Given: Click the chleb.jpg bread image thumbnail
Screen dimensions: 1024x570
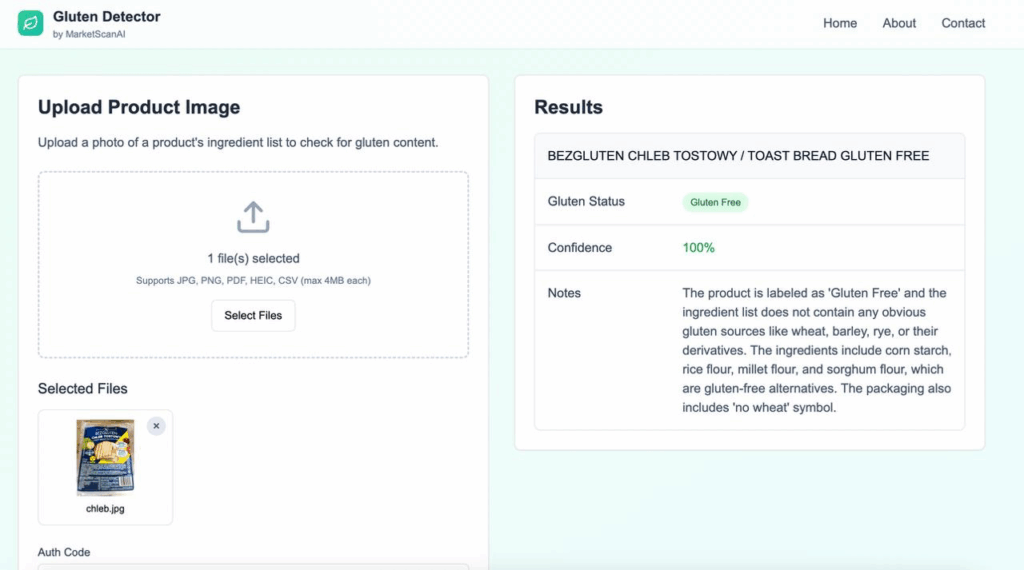Looking at the screenshot, I should [105, 457].
